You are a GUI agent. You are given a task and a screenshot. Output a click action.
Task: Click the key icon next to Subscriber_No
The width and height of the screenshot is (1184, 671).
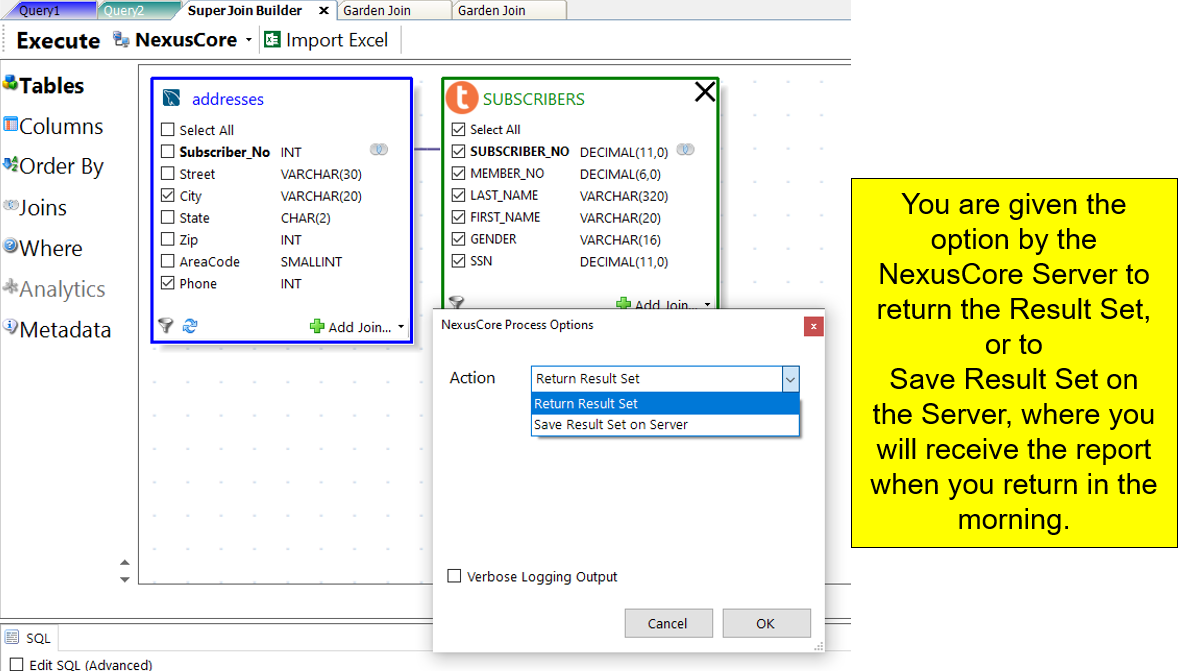coord(378,150)
